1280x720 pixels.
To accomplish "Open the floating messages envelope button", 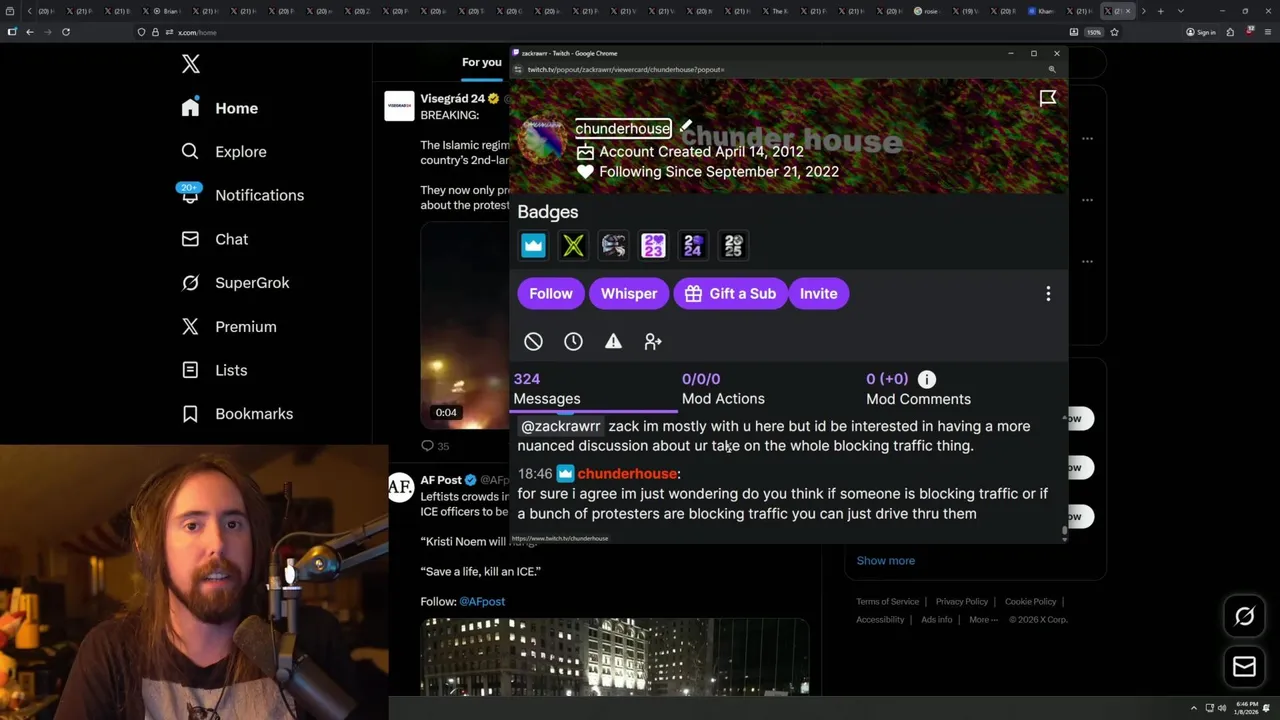I will point(1244,666).
